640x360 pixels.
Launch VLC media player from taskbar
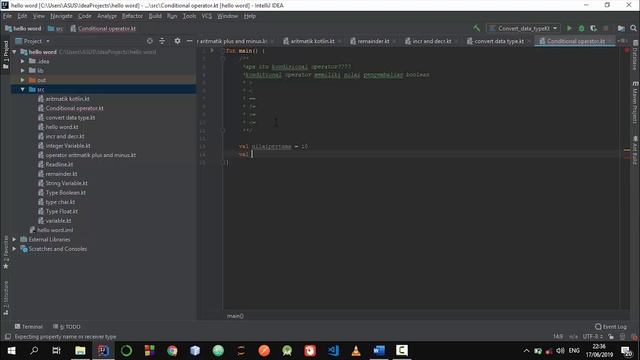[356, 350]
